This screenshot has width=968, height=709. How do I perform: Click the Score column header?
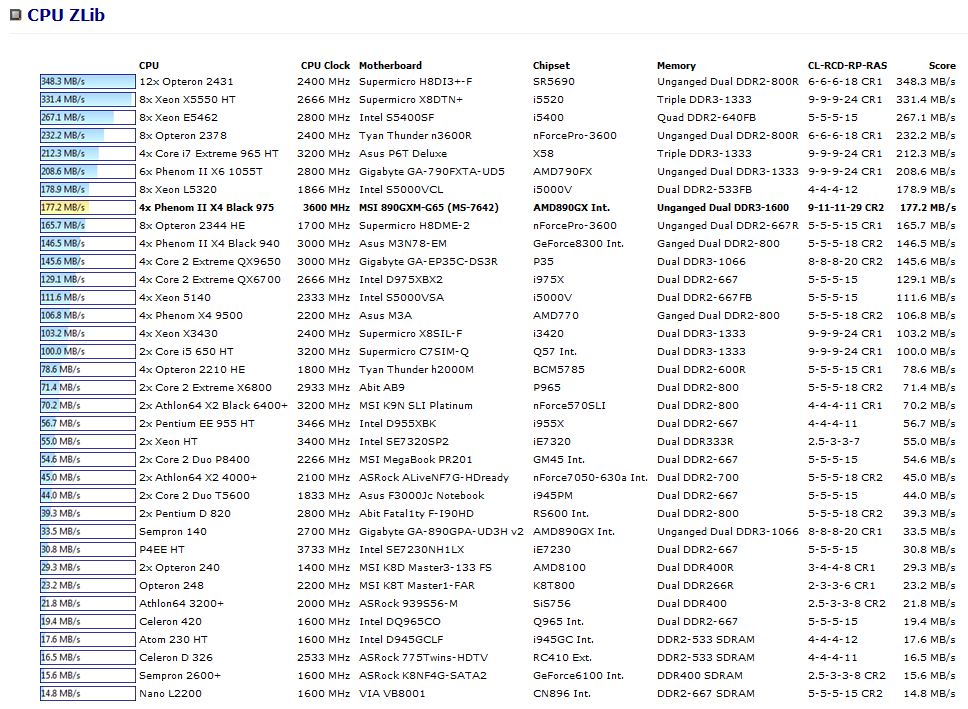[x=941, y=65]
